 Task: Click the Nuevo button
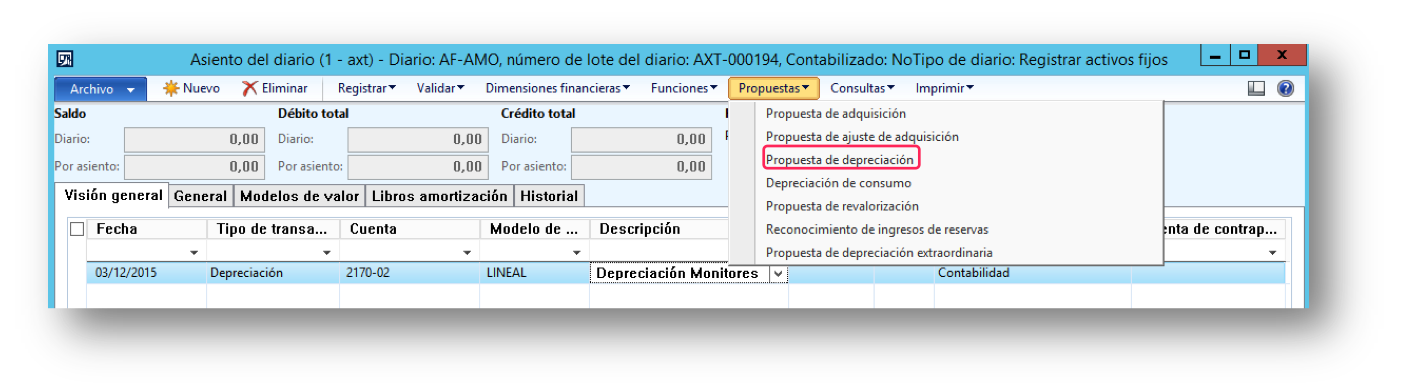pos(191,88)
